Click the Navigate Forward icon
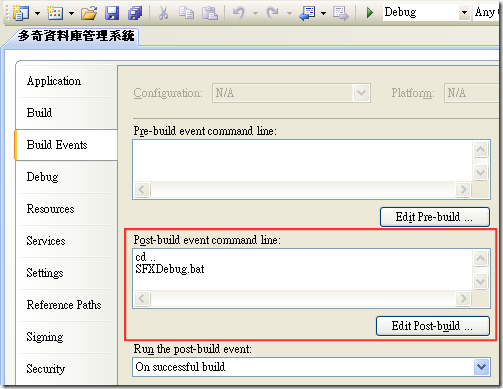 pos(341,13)
